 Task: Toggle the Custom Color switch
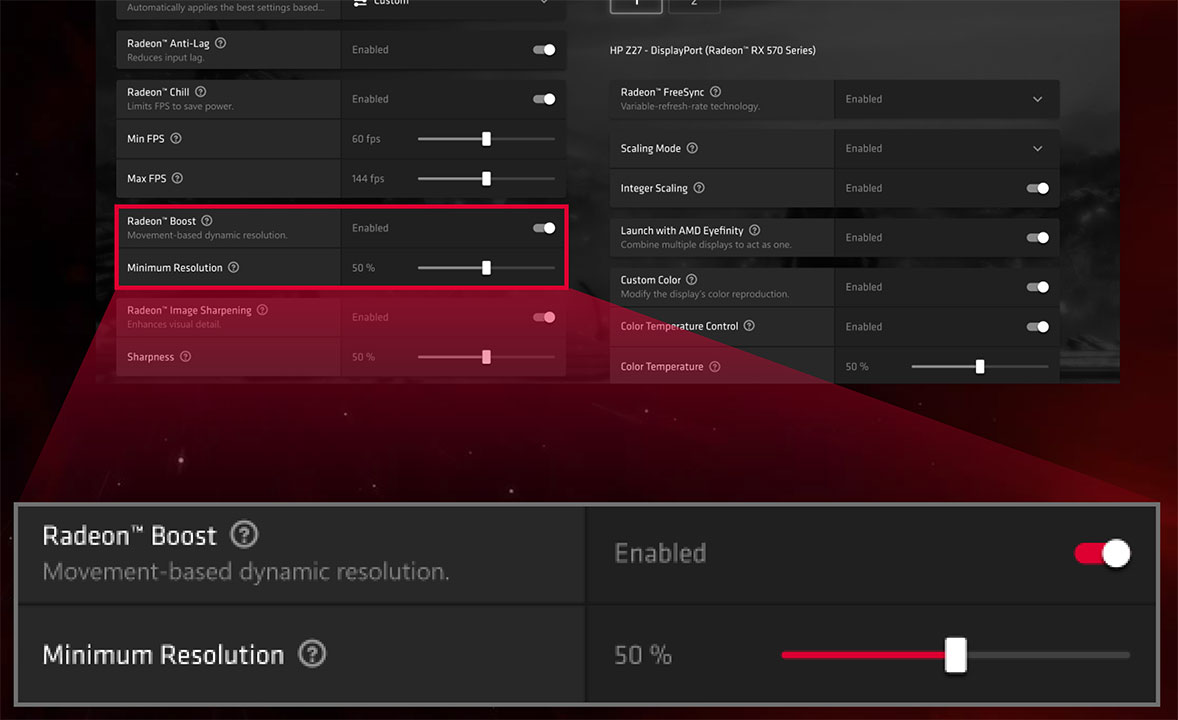1038,287
